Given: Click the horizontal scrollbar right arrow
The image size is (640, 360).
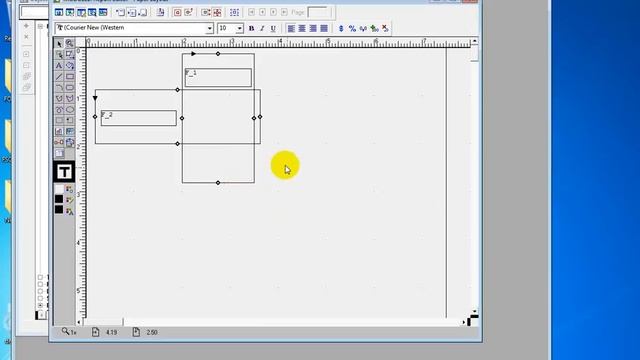Looking at the screenshot, I should tap(464, 322).
